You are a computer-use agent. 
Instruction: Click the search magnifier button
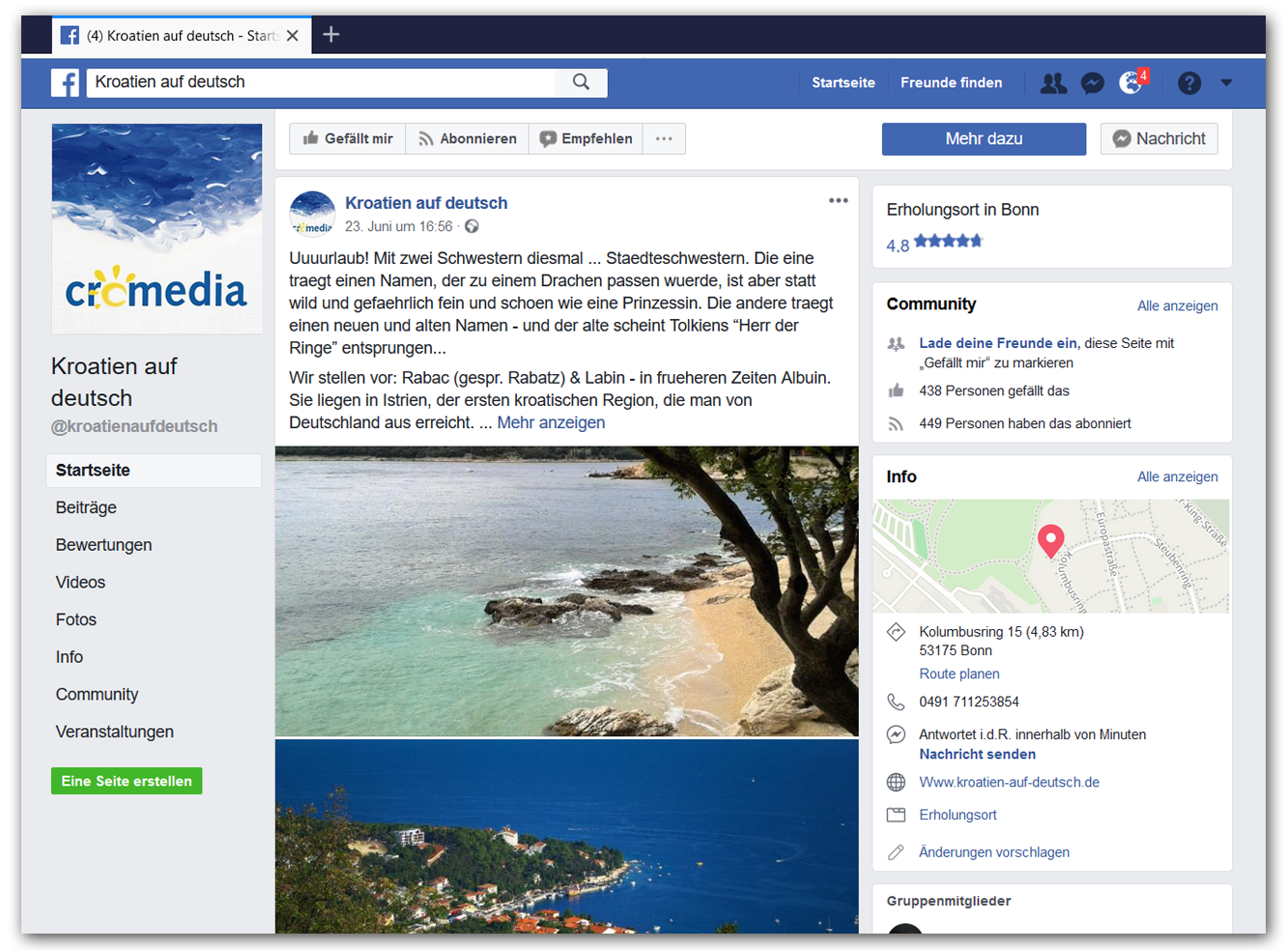point(581,82)
